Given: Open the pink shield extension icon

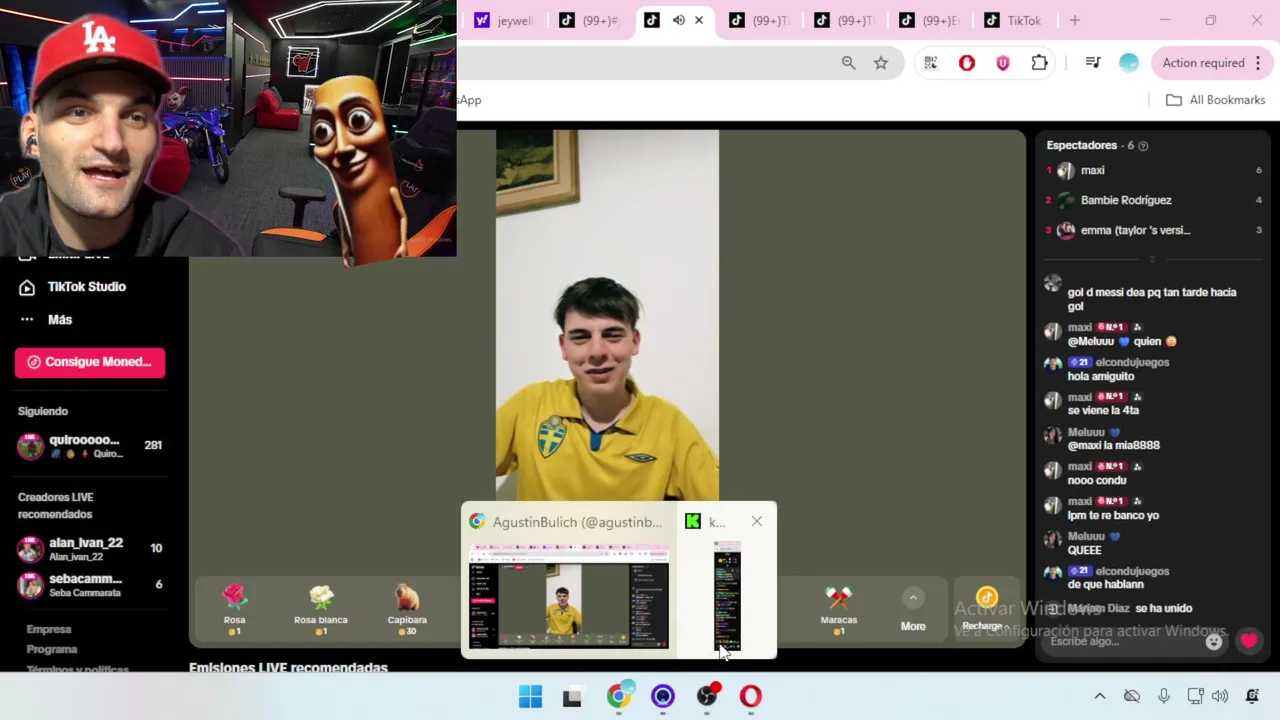Looking at the screenshot, I should pyautogui.click(x=1003, y=63).
